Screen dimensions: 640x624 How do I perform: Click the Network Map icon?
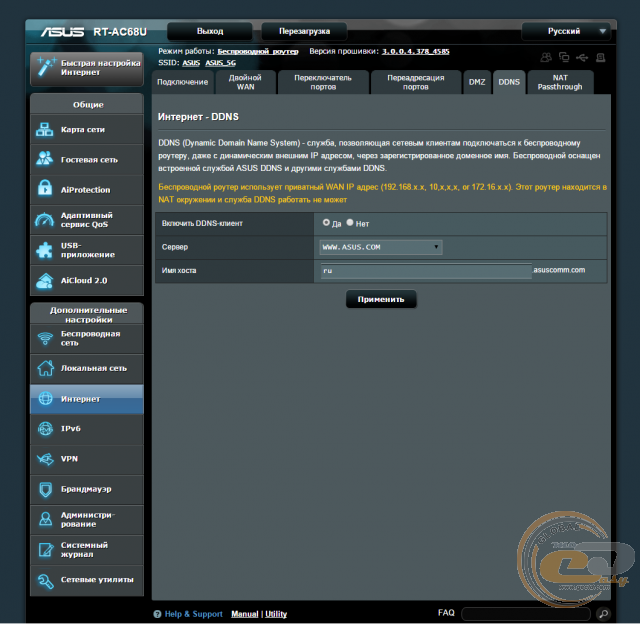(44, 130)
